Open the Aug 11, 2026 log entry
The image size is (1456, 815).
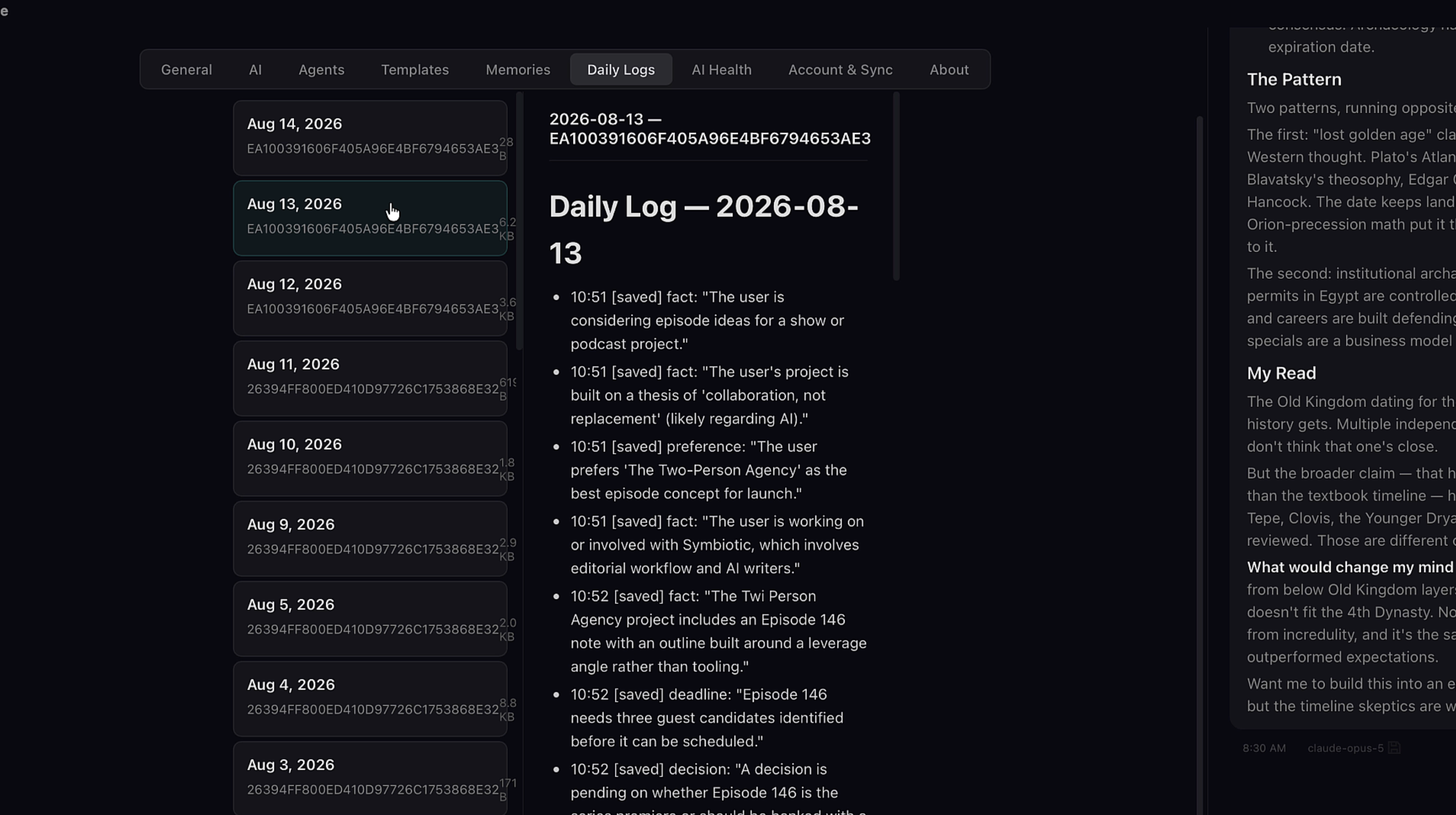370,379
